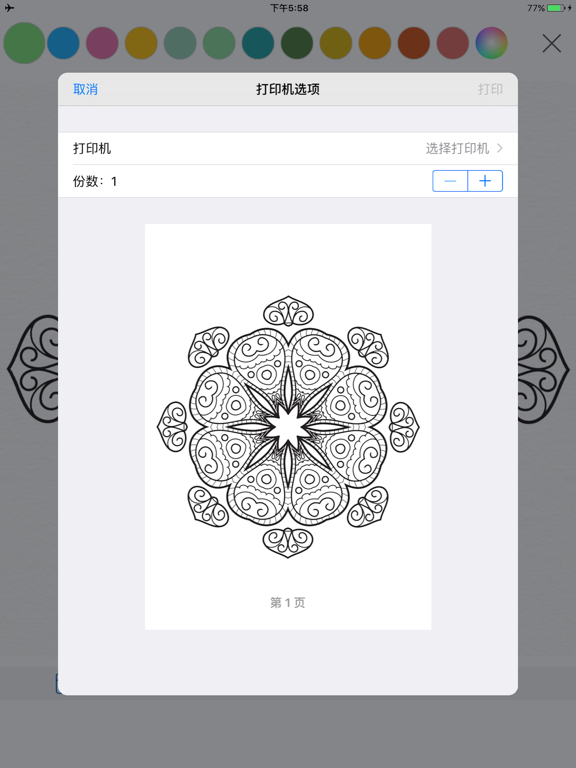This screenshot has height=768, width=576.
Task: Select the mustard yellow color swatch
Action: (x=141, y=43)
